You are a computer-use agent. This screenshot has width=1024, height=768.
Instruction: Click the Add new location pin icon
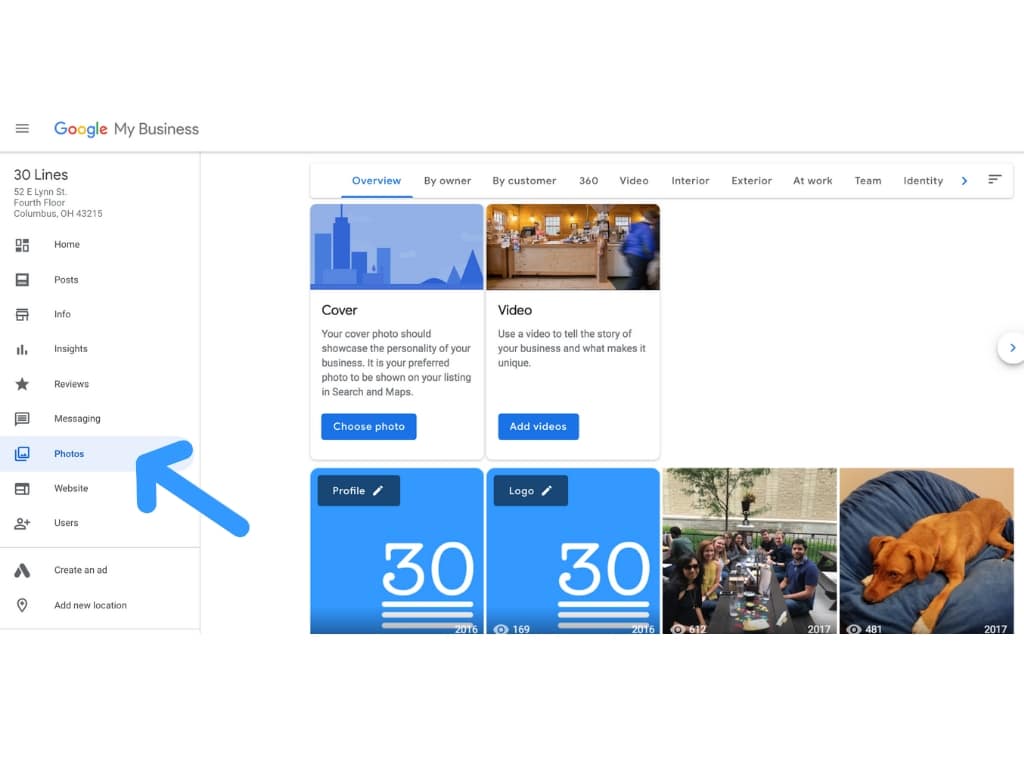coord(22,605)
